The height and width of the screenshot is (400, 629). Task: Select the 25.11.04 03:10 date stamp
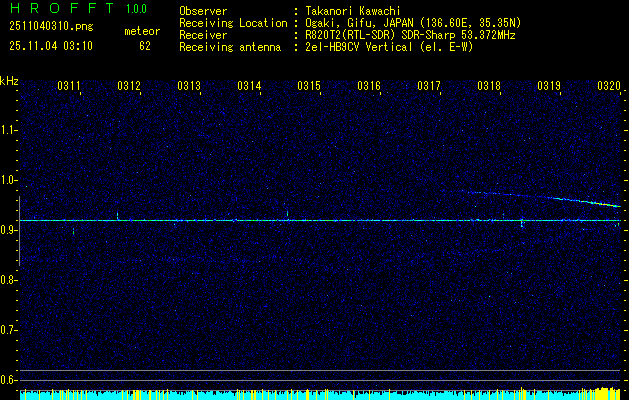[51, 46]
